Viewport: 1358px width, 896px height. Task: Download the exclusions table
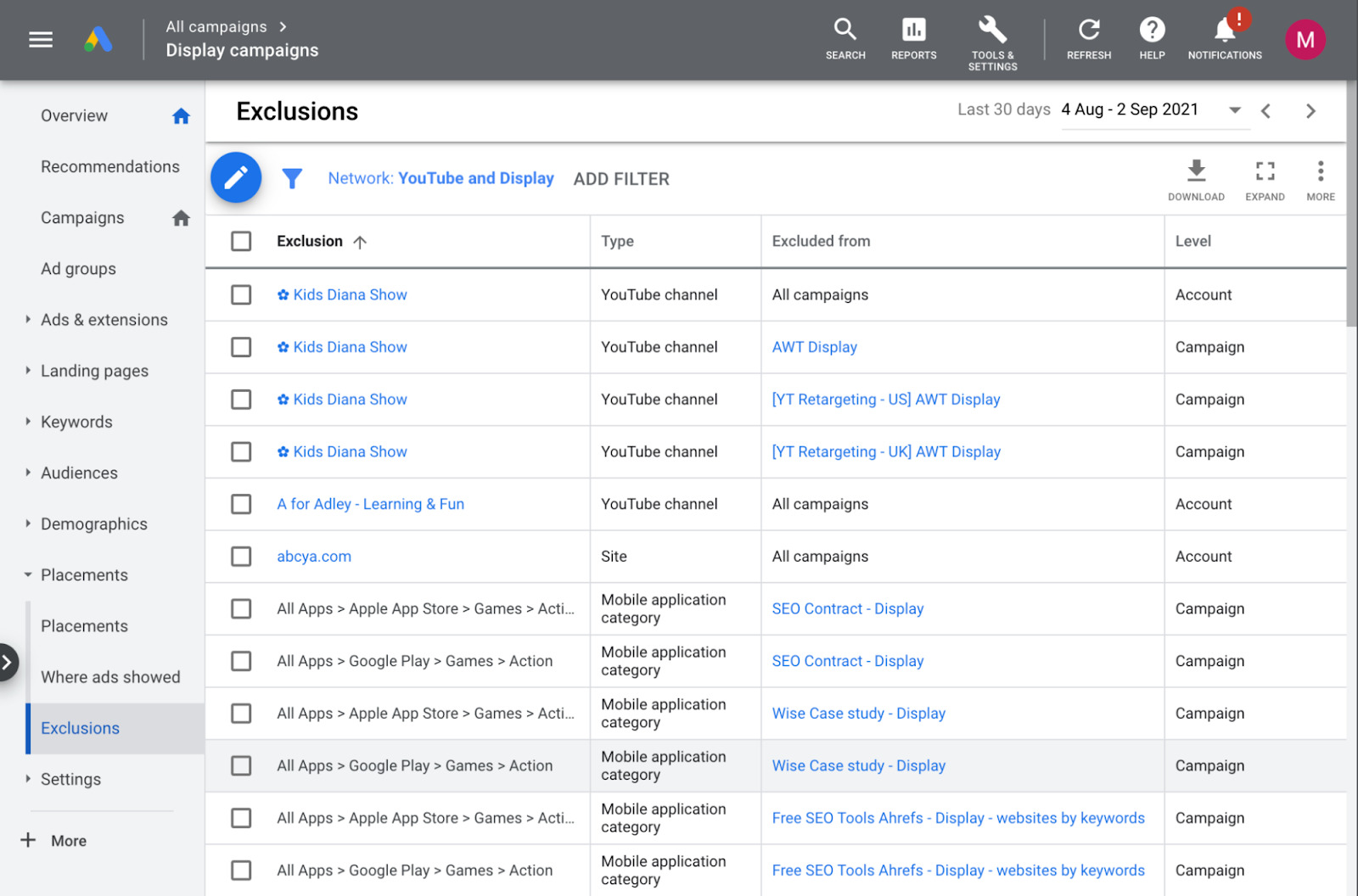coord(1196,171)
